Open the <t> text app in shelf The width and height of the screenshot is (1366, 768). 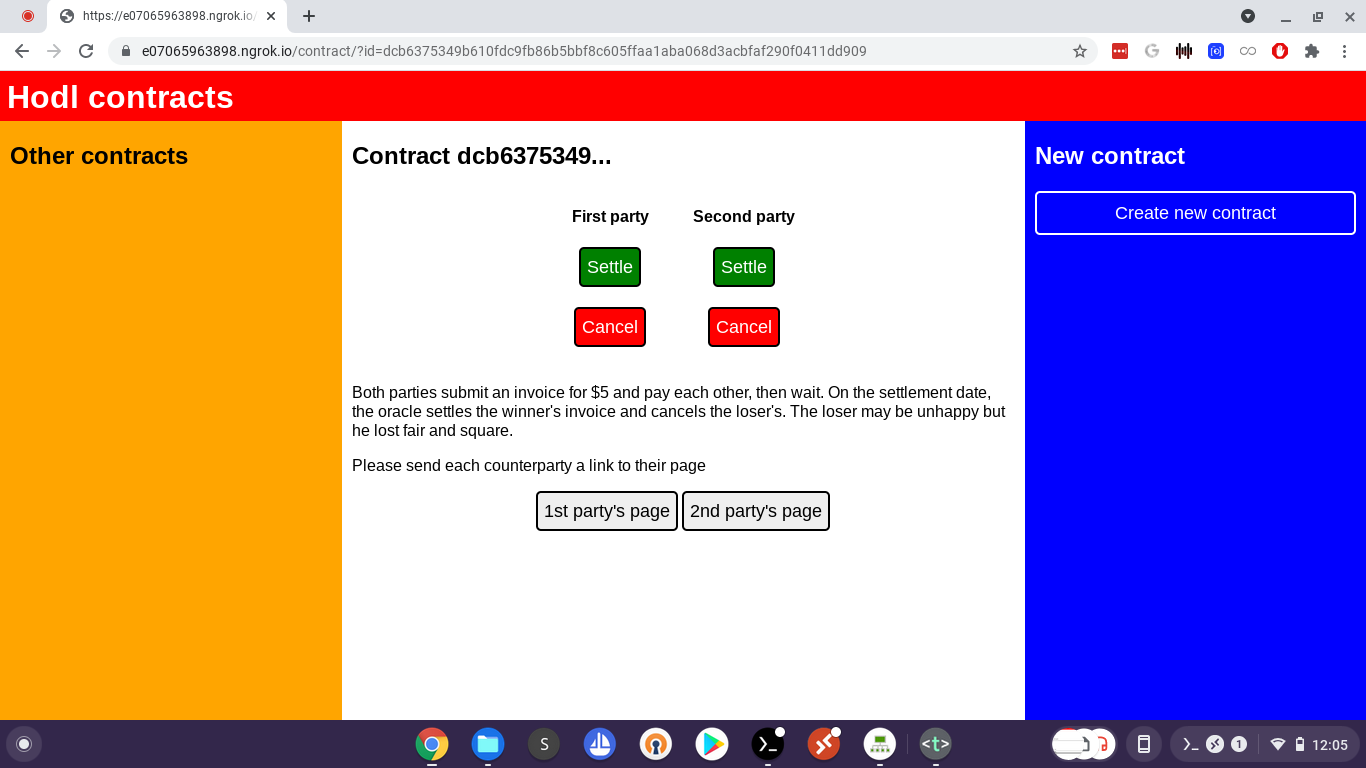936,744
